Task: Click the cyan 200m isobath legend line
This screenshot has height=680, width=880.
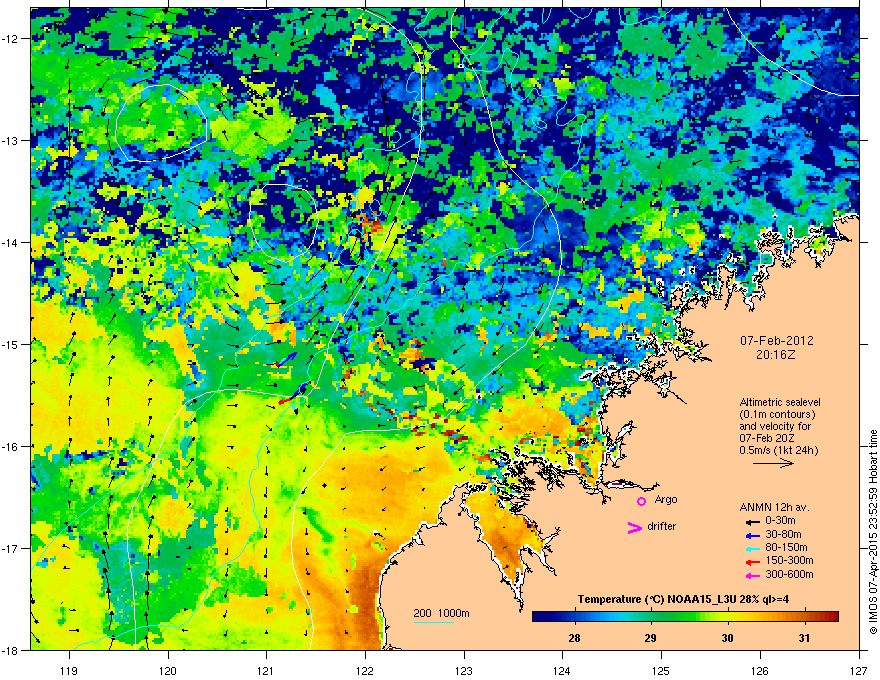Action: coord(434,623)
